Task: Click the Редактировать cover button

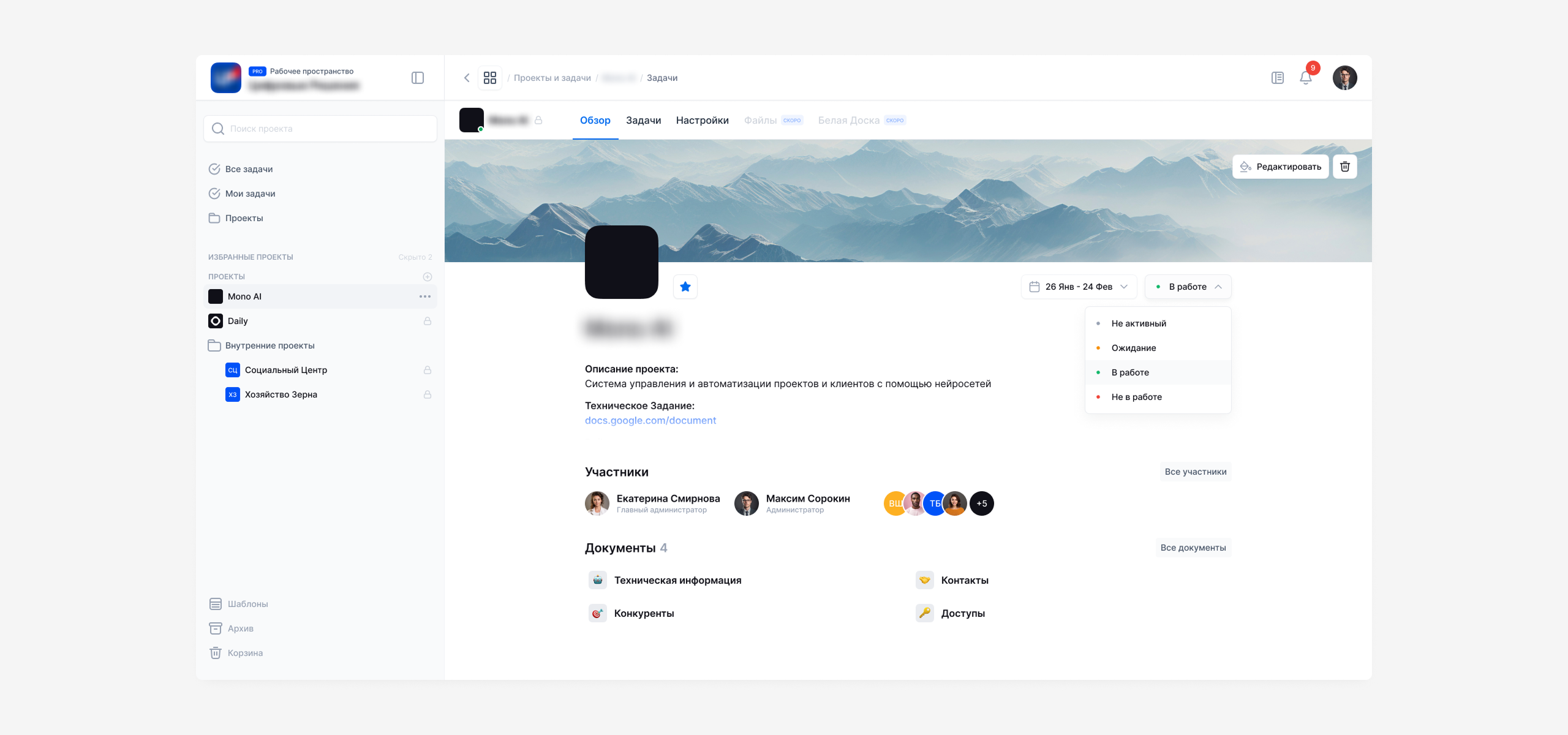Action: [1280, 167]
